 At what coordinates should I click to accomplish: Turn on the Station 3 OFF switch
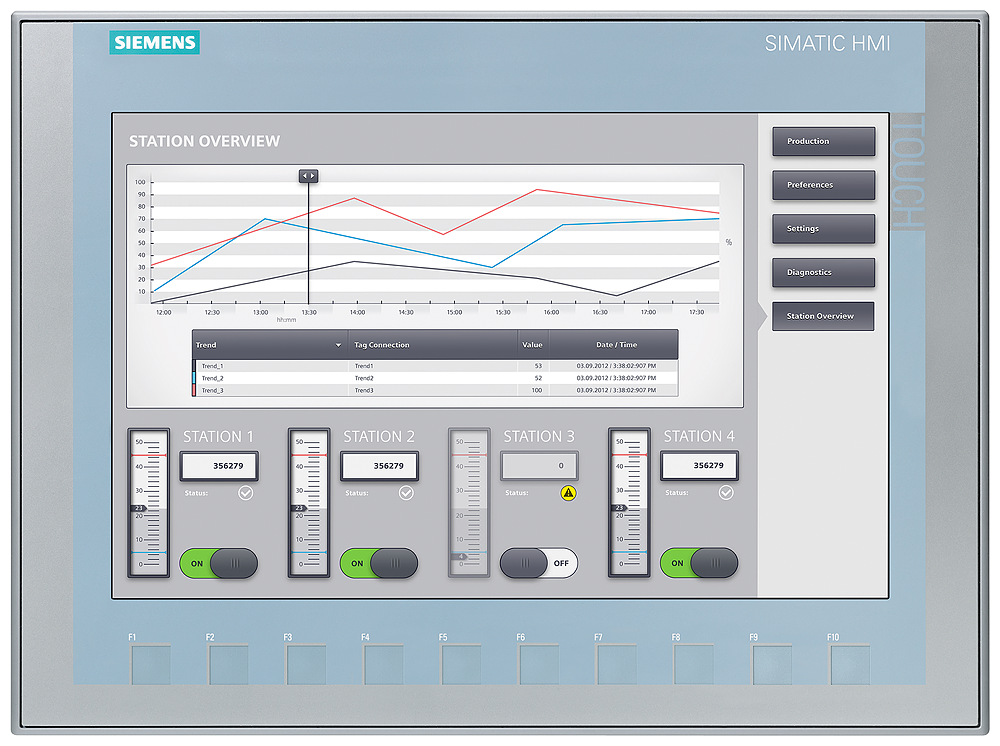(540, 563)
